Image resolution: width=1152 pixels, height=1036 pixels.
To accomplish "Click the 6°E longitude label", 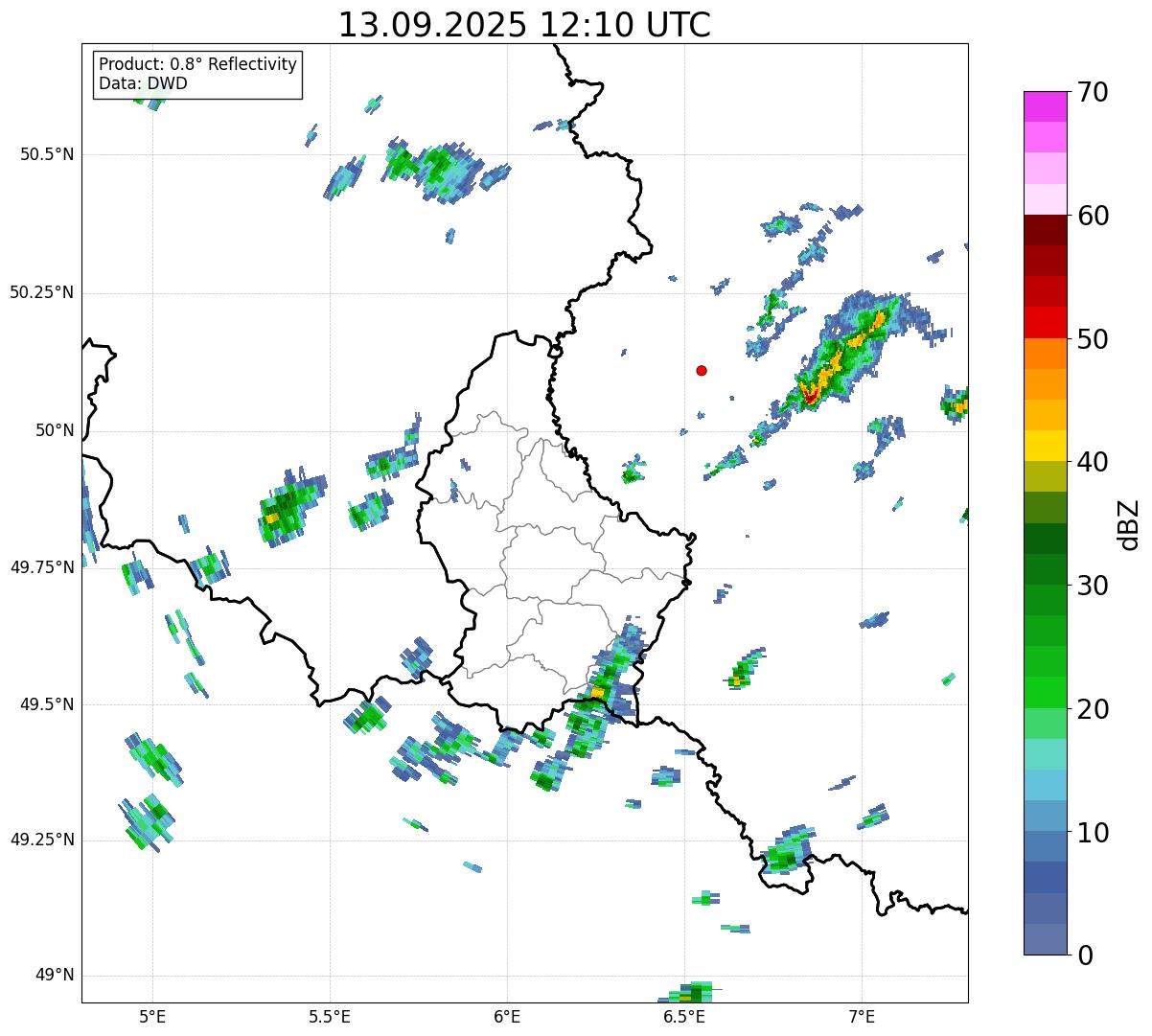I will [x=507, y=1016].
